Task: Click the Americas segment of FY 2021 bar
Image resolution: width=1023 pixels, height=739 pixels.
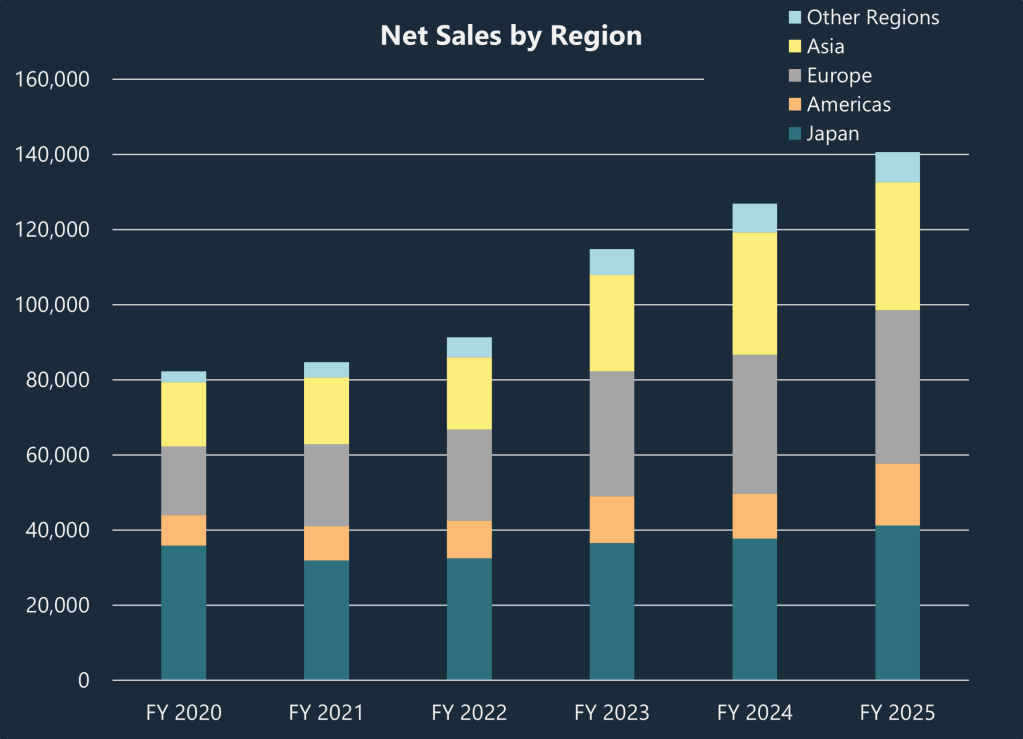Action: coord(326,543)
